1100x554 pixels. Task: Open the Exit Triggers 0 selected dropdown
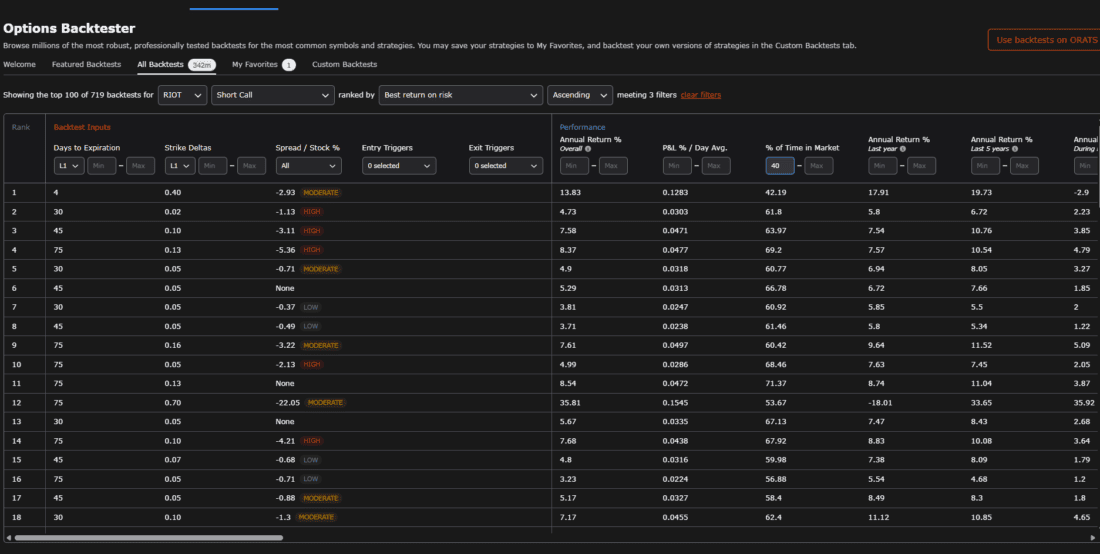[506, 165]
